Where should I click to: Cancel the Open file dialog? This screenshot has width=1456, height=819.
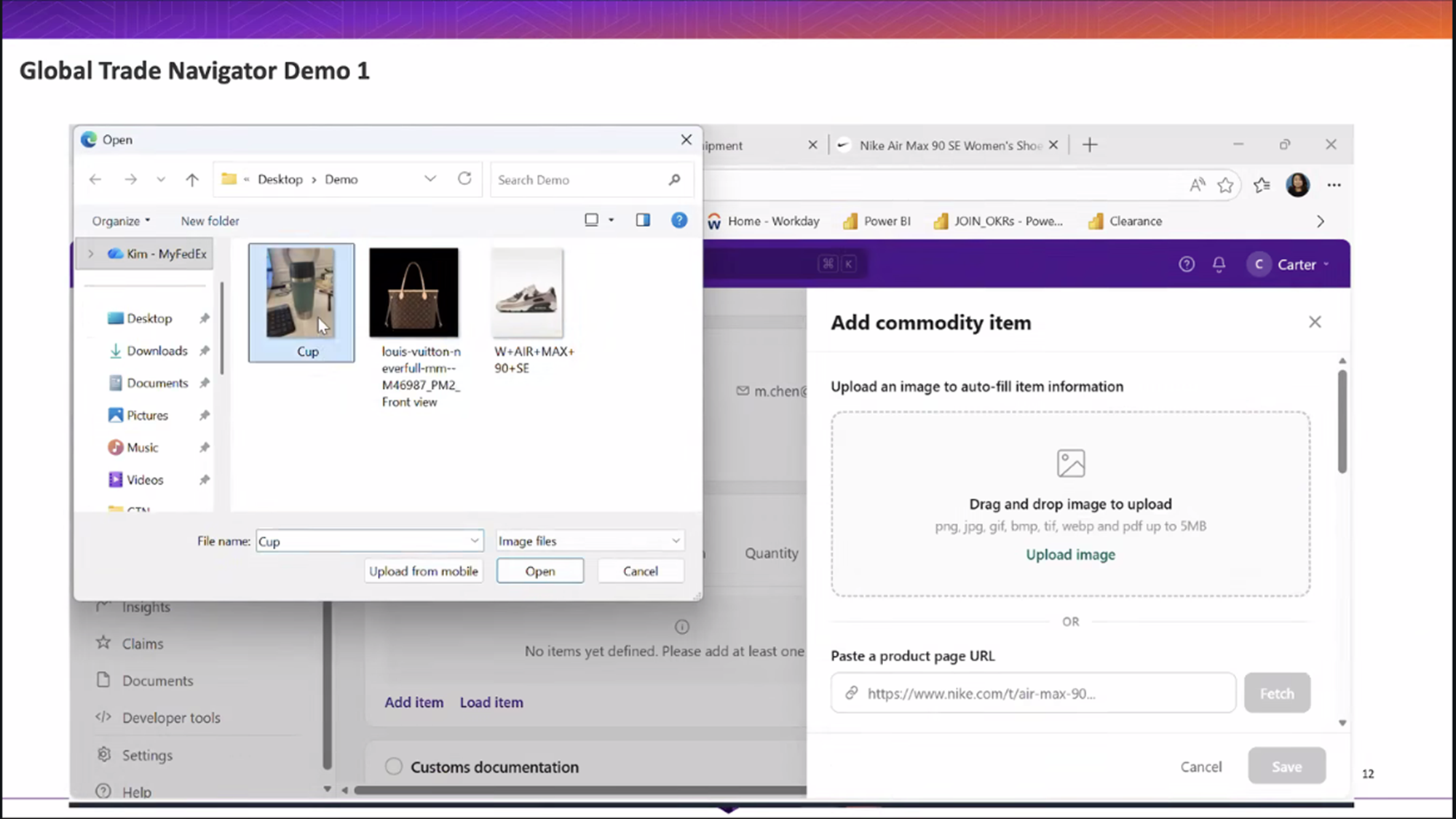point(641,571)
